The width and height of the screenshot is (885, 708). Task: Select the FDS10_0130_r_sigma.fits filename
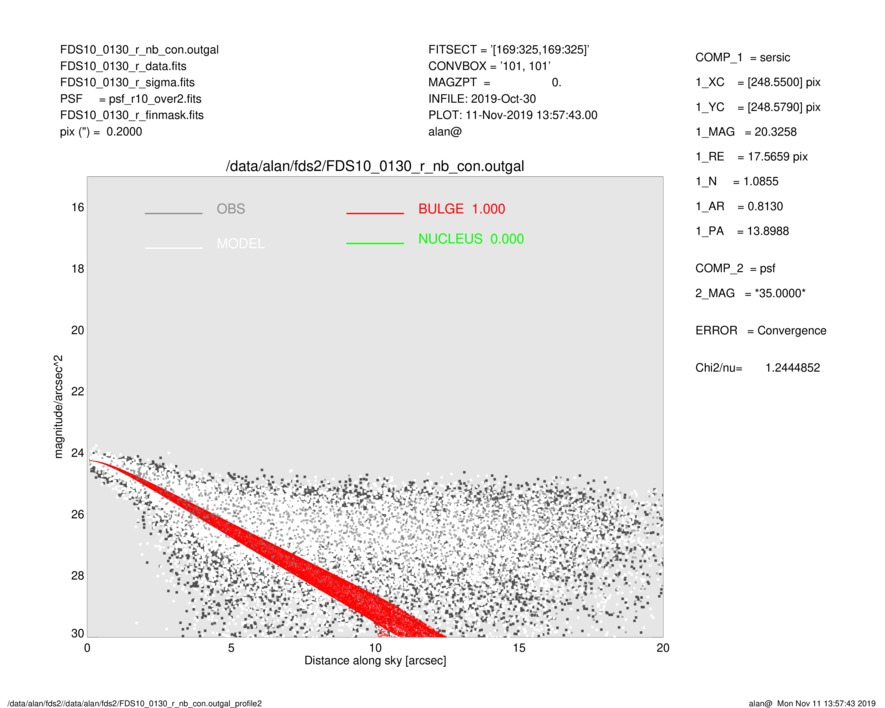(x=127, y=82)
